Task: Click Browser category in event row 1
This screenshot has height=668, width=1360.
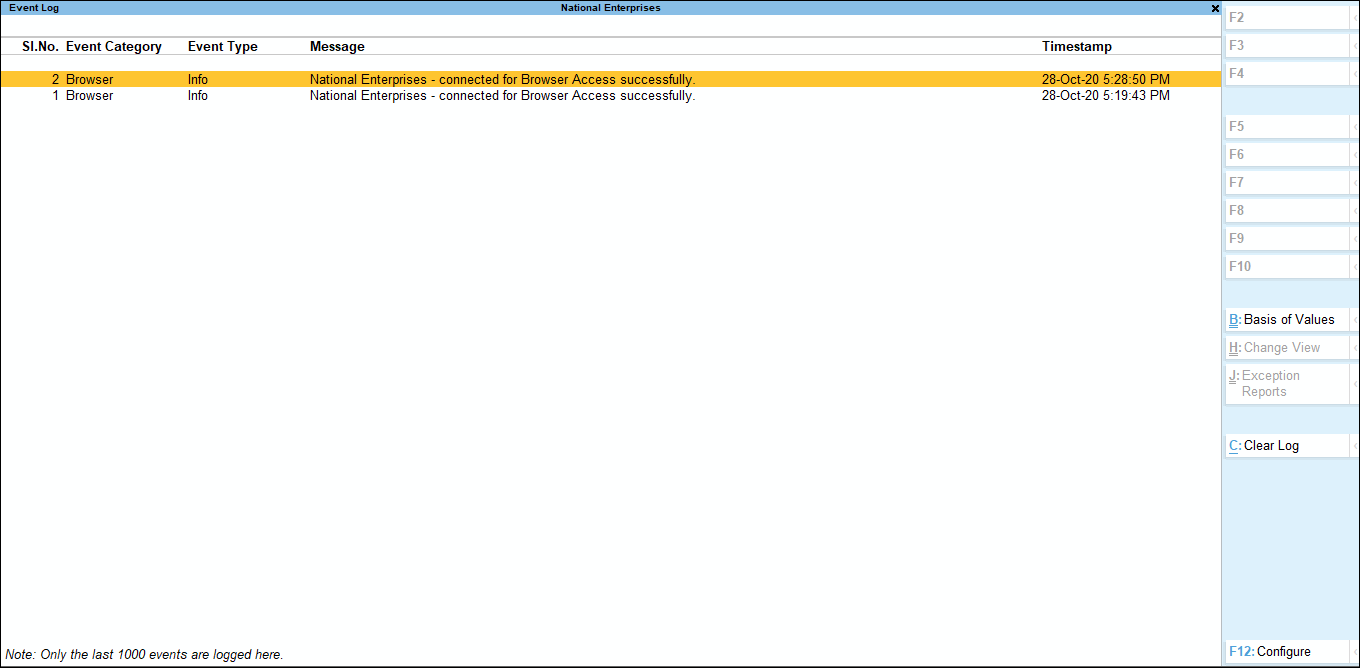Action: coord(90,96)
